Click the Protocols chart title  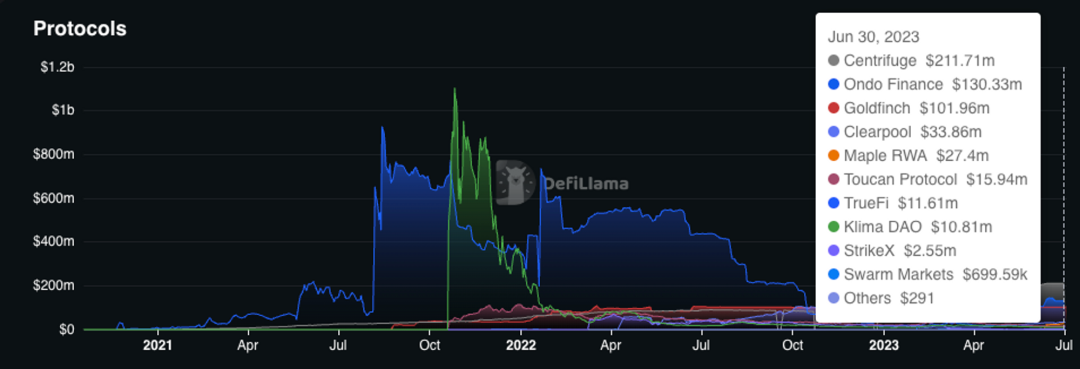pyautogui.click(x=80, y=29)
